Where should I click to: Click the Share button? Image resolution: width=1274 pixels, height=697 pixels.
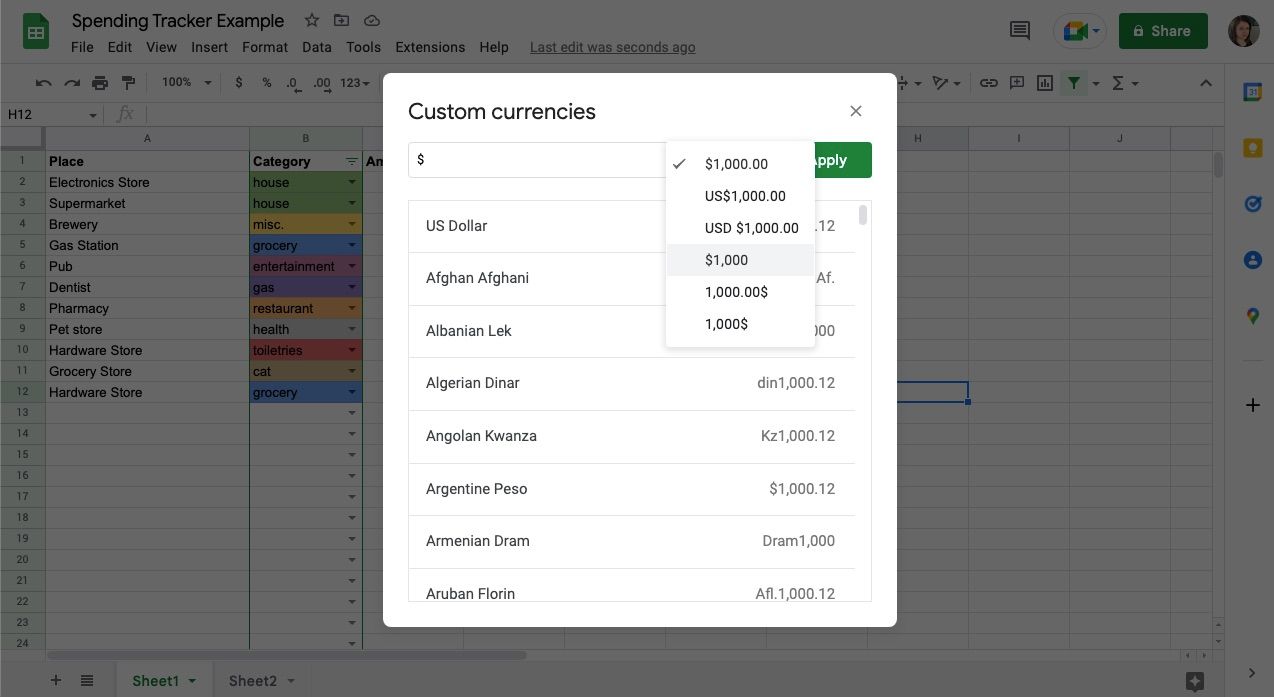click(1162, 31)
